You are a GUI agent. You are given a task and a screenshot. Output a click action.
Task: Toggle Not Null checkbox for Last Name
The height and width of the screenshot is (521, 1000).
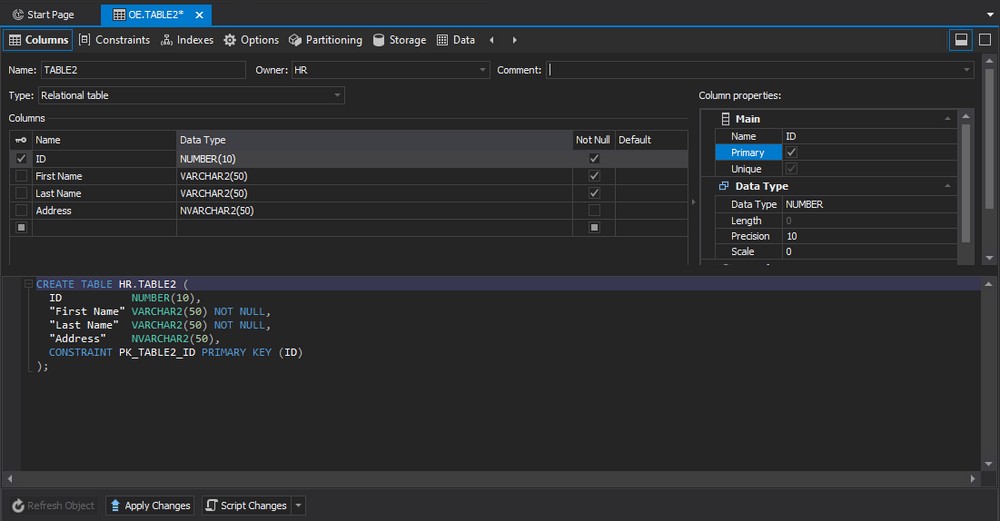pos(594,193)
